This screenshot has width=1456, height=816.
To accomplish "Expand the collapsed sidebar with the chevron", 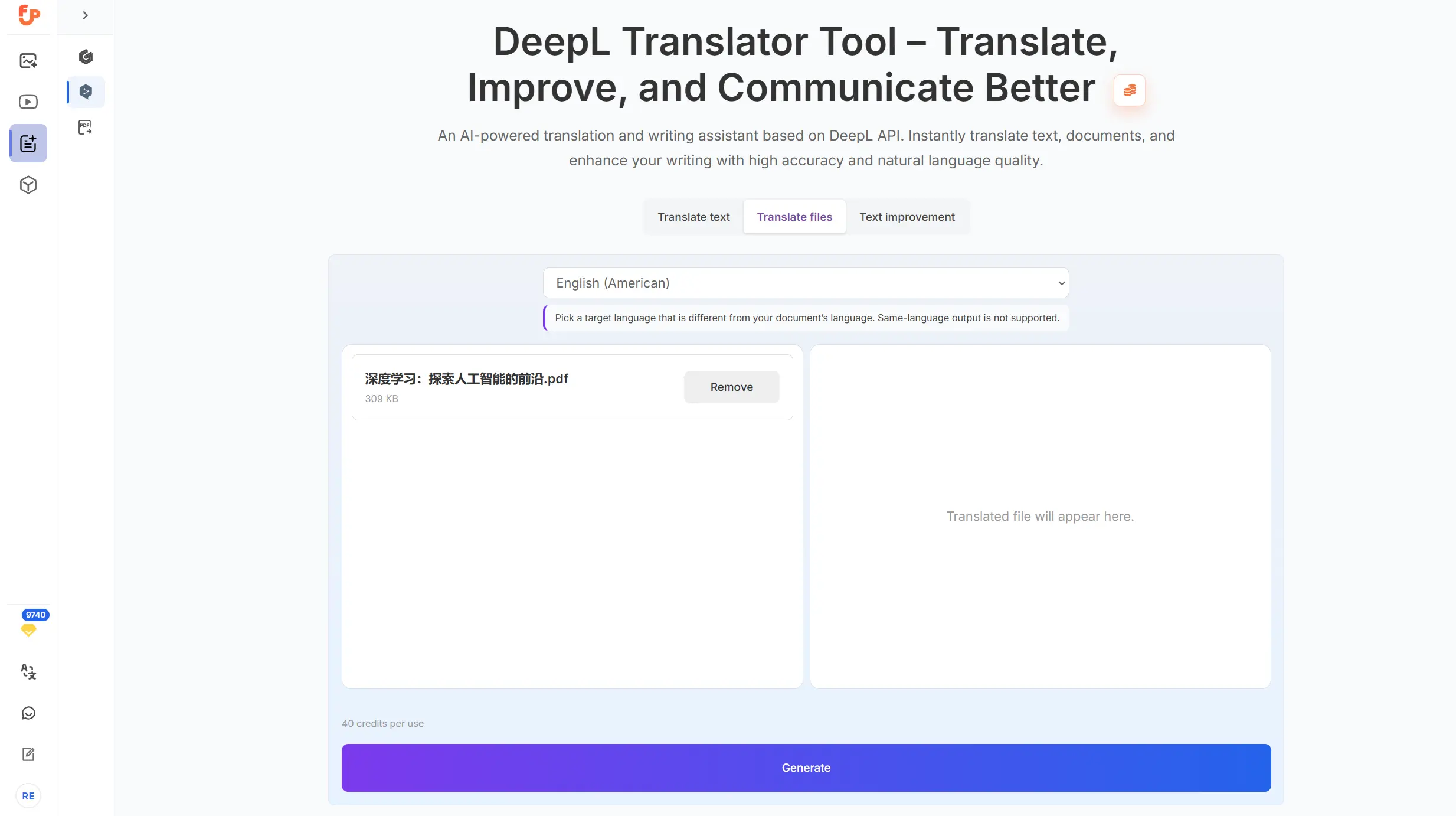I will [86, 15].
